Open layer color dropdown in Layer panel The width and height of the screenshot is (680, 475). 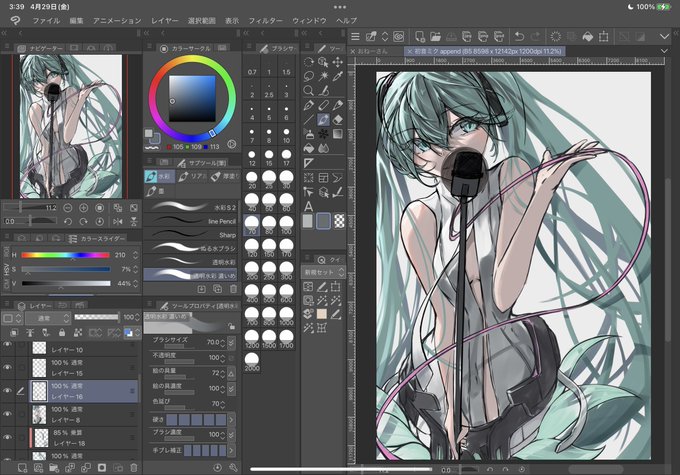click(x=132, y=333)
